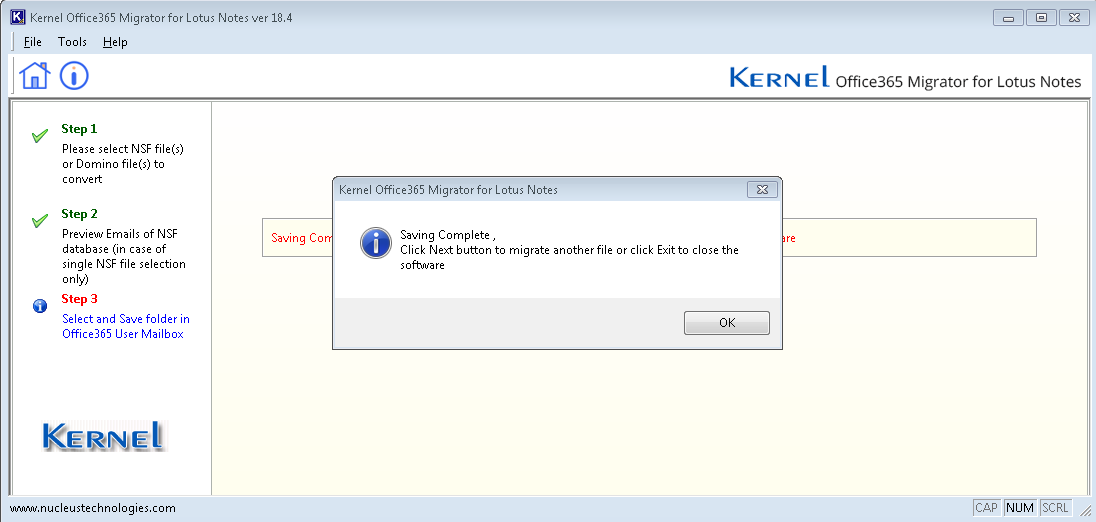Click the Kernel app icon in title bar
This screenshot has height=522, width=1096.
[x=17, y=17]
